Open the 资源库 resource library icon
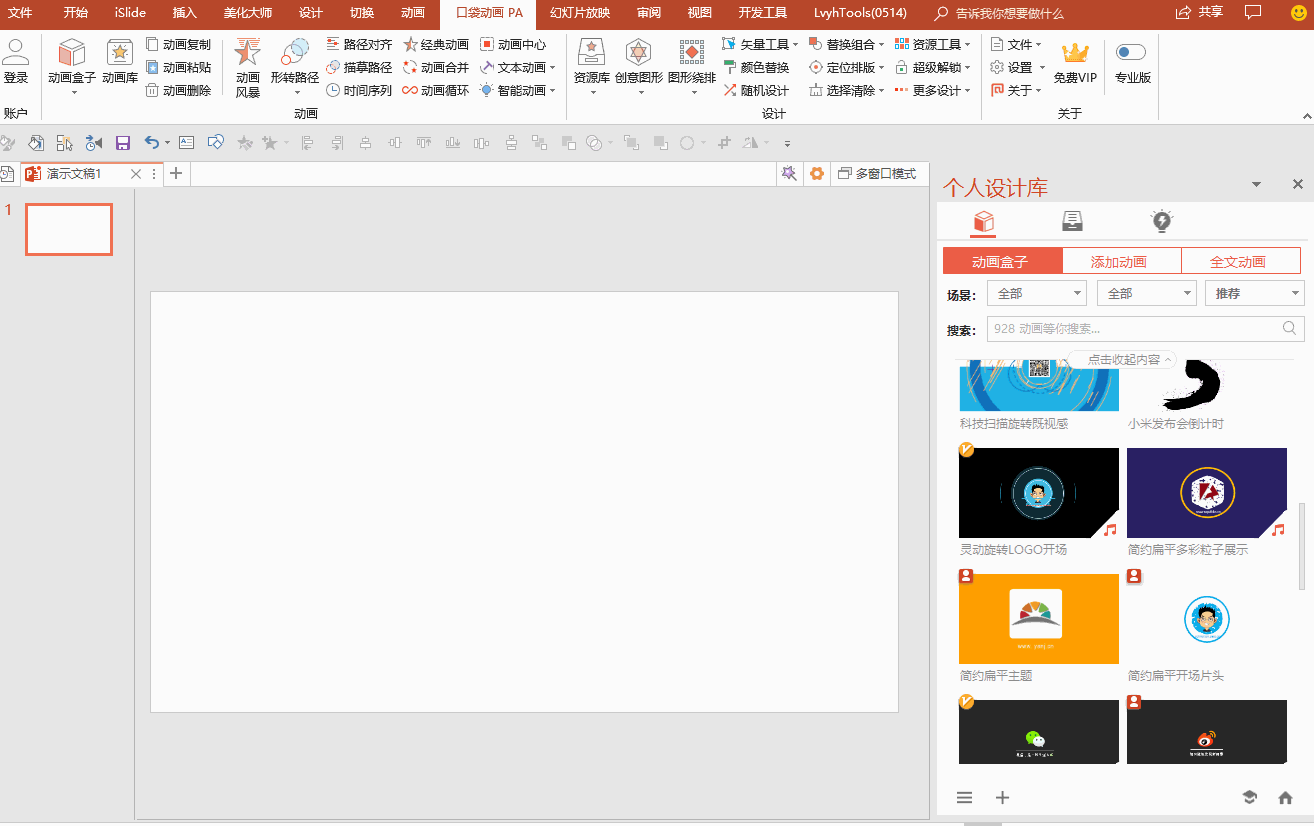This screenshot has height=826, width=1314. click(591, 54)
